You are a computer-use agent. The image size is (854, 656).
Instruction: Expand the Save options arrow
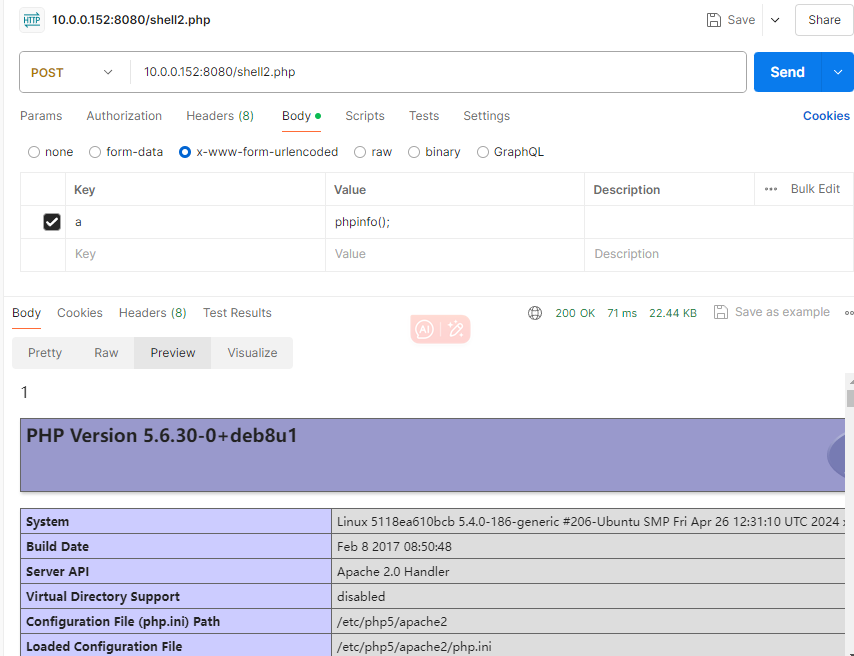pyautogui.click(x=775, y=20)
